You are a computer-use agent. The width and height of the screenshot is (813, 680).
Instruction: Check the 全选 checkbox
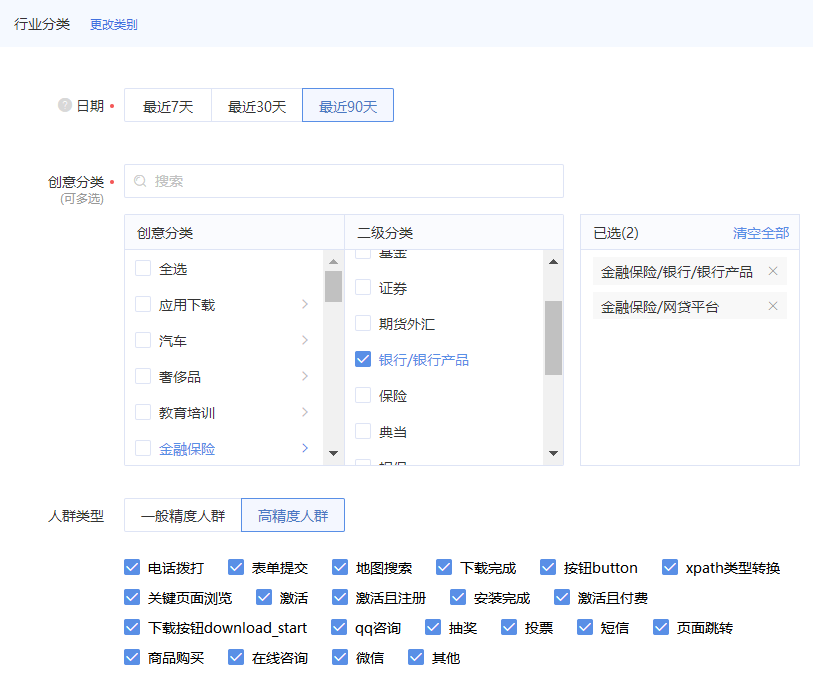coord(143,268)
